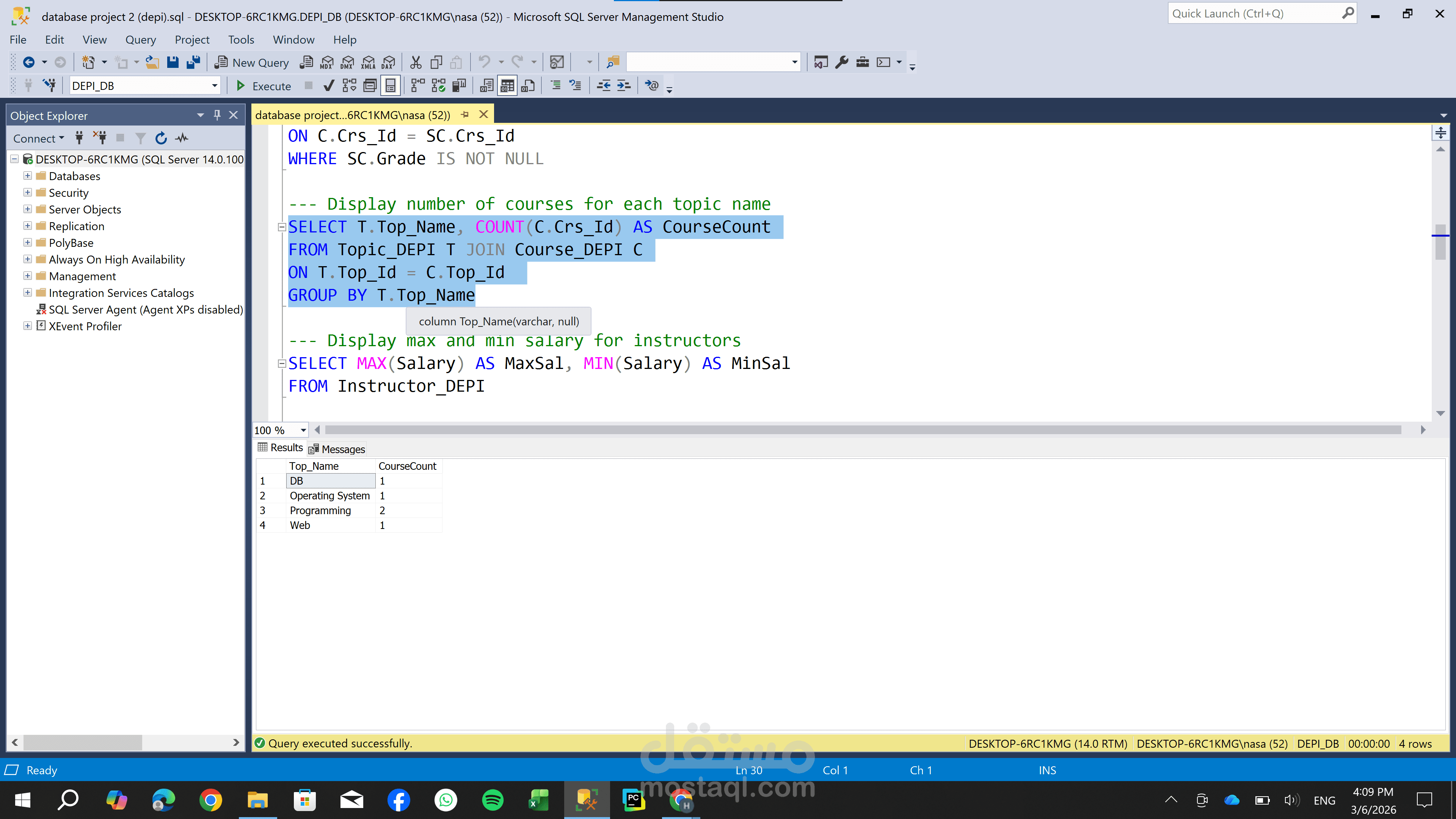This screenshot has height=819, width=1456.
Task: Switch to the Messages tab
Action: (337, 449)
